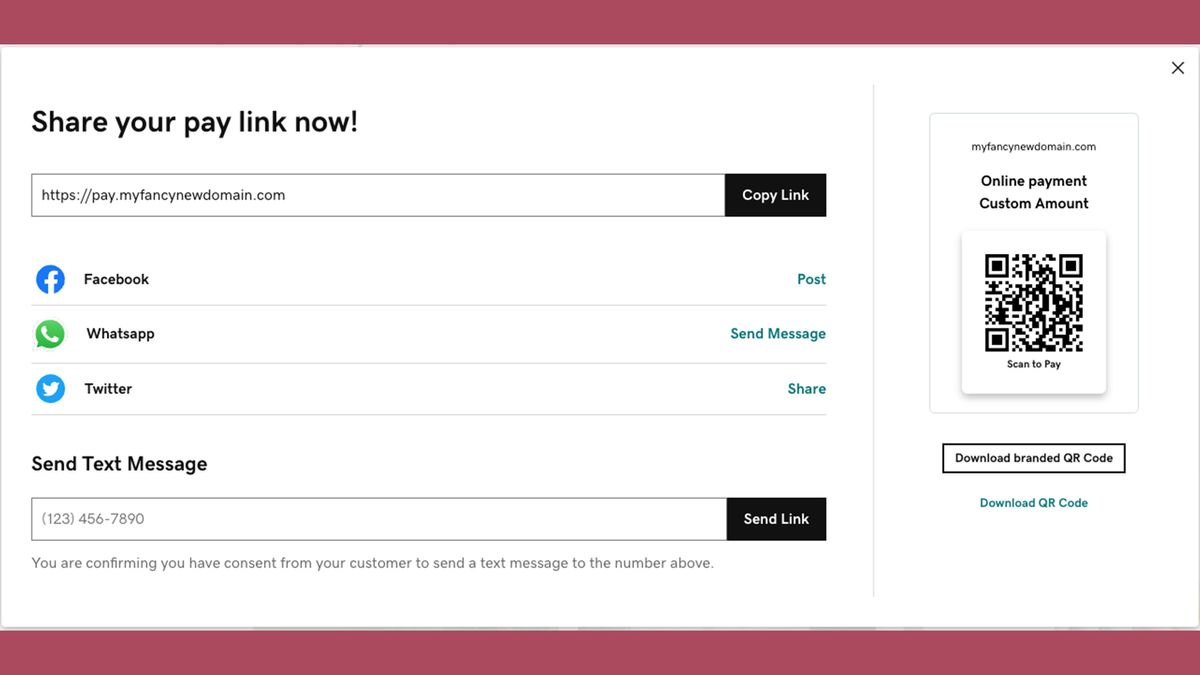Download the branded QR Code
The image size is (1200, 675).
[1033, 458]
